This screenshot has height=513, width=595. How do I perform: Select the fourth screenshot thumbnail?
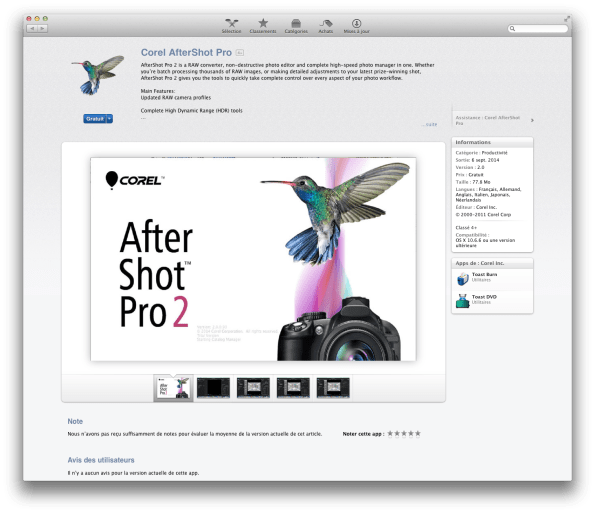coord(293,388)
